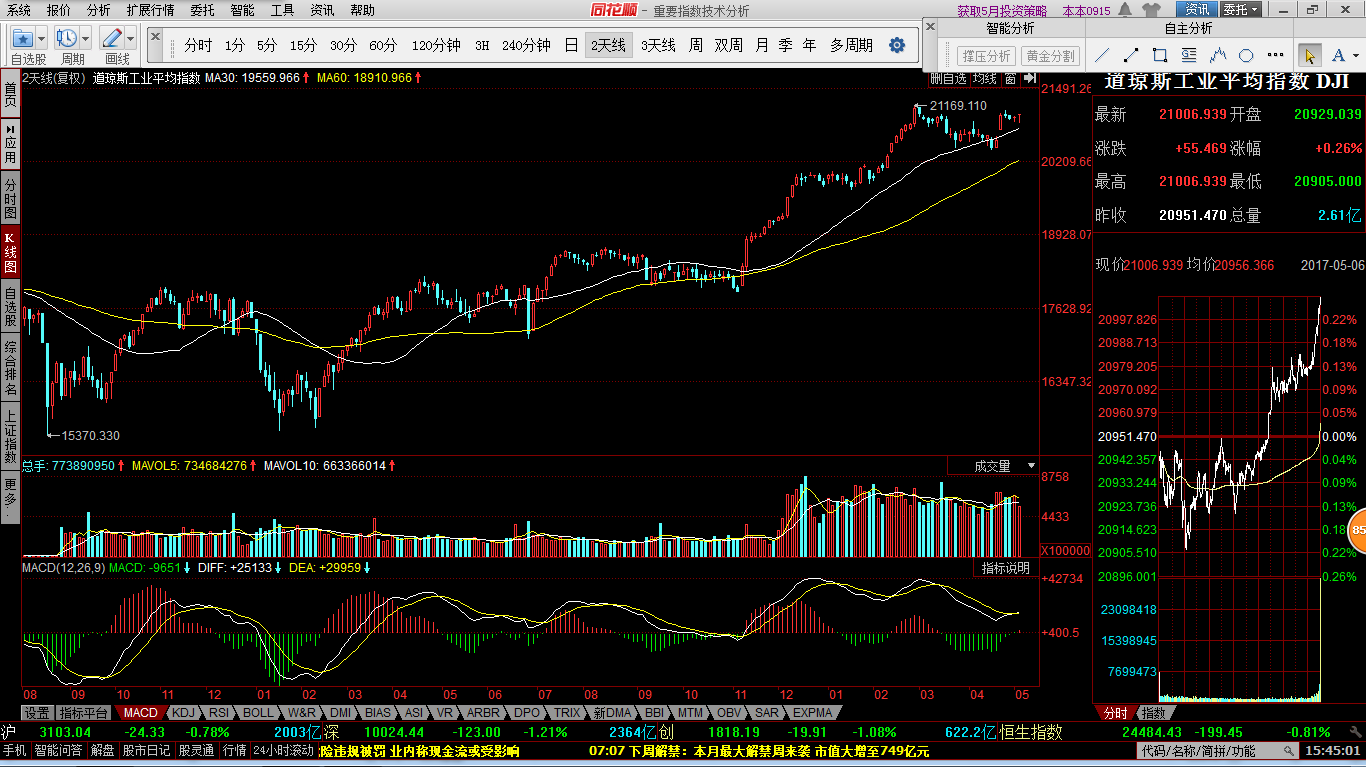Open 首页 in the left sidebar
The height and width of the screenshot is (767, 1366).
point(10,95)
